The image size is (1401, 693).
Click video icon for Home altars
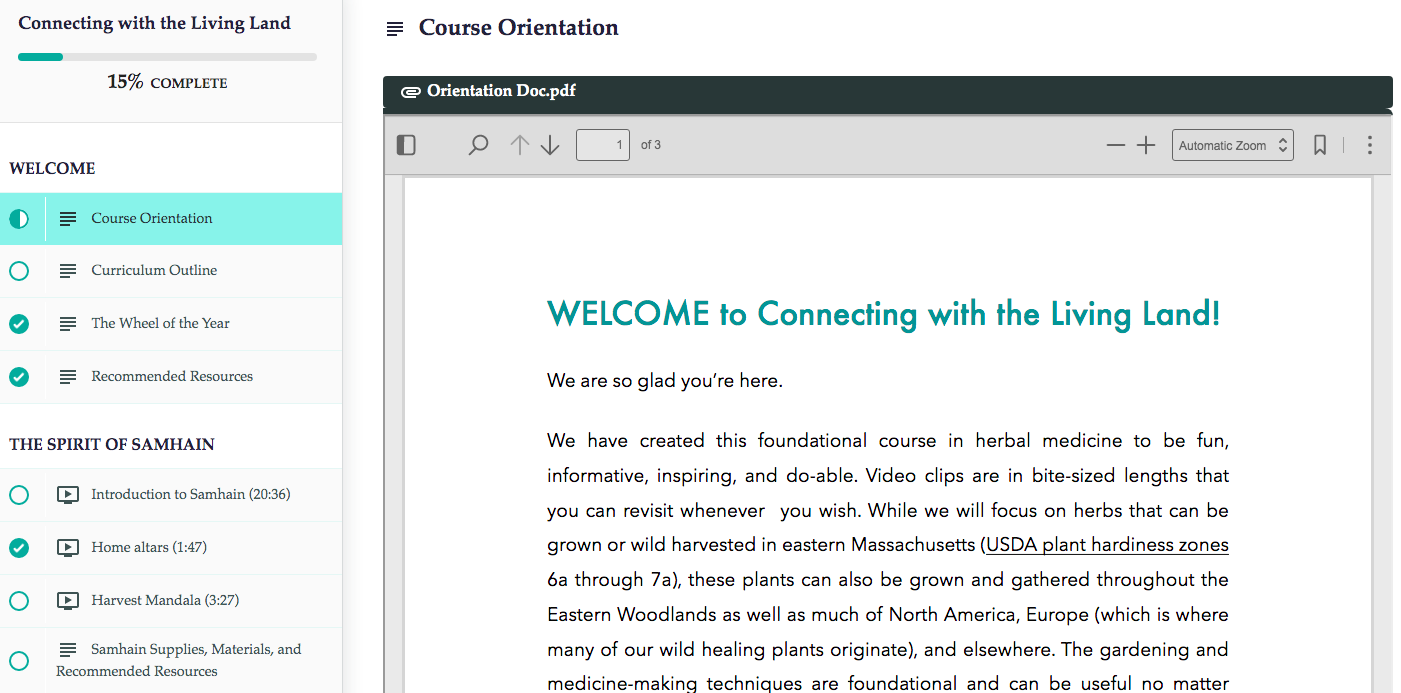(x=67, y=548)
